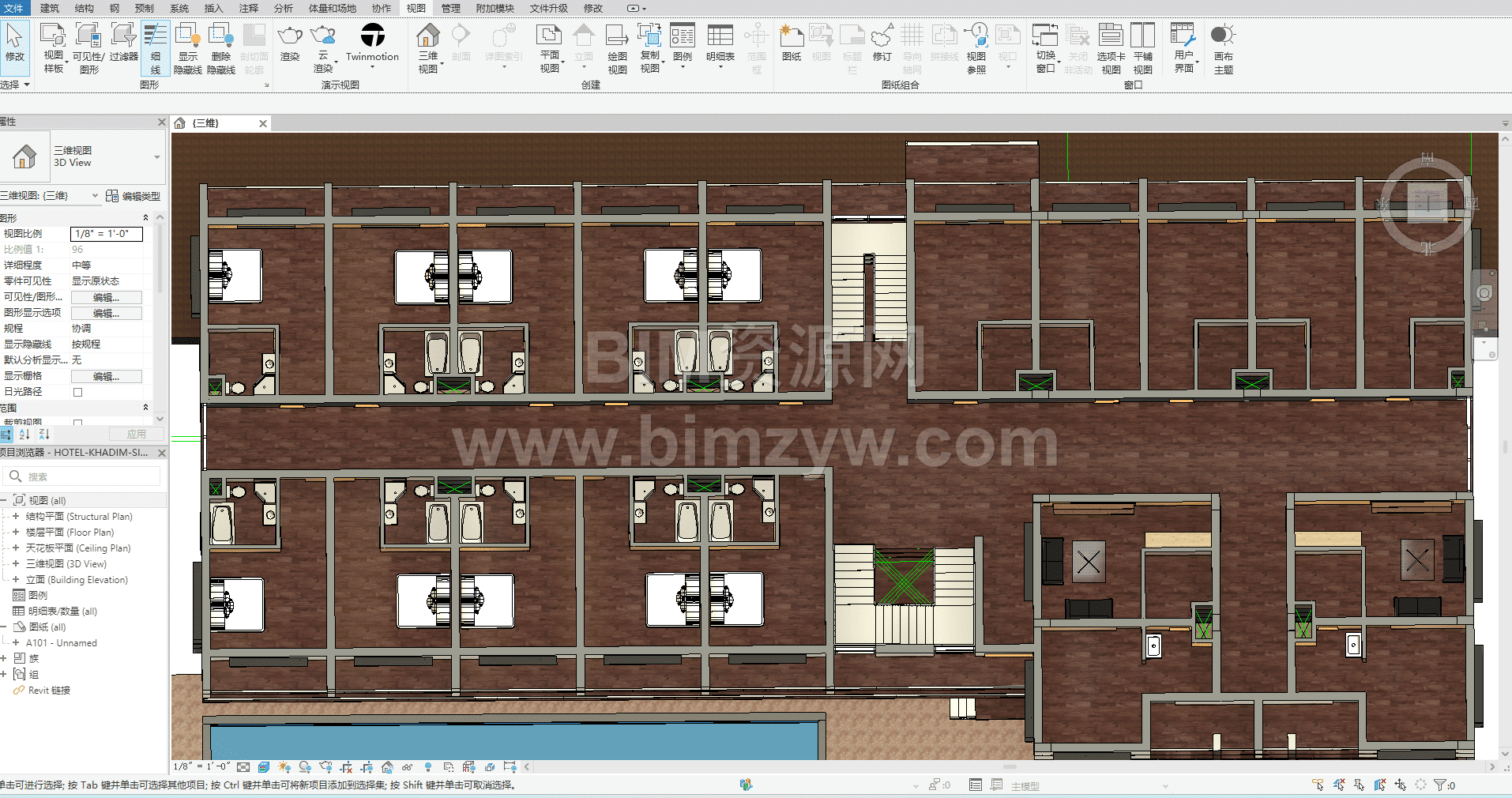This screenshot has width=1512, height=798.
Task: Click the project browser 搜索 search box
Action: pyautogui.click(x=87, y=476)
